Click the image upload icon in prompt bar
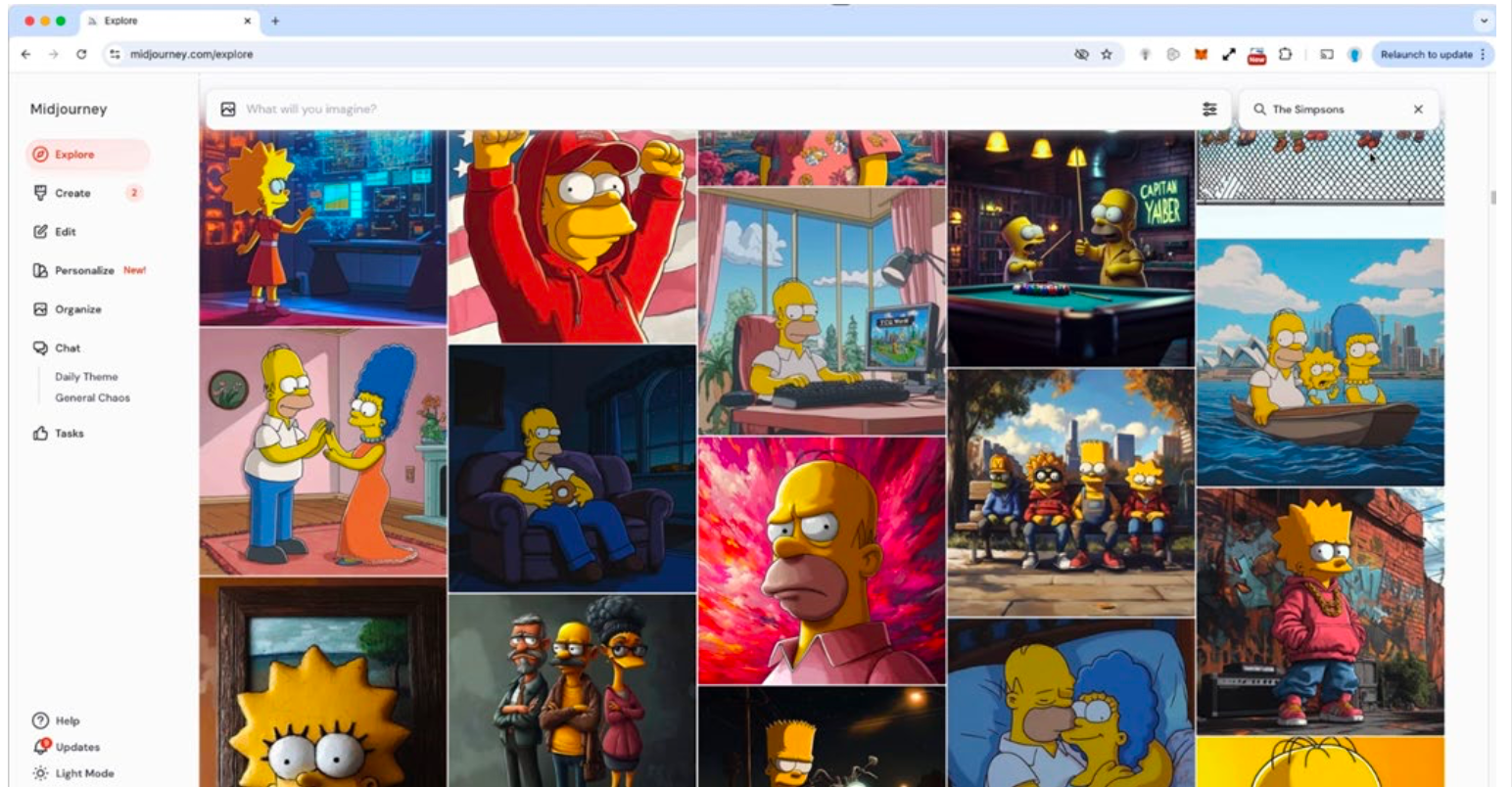Image resolution: width=1512 pixels, height=787 pixels. coord(228,110)
